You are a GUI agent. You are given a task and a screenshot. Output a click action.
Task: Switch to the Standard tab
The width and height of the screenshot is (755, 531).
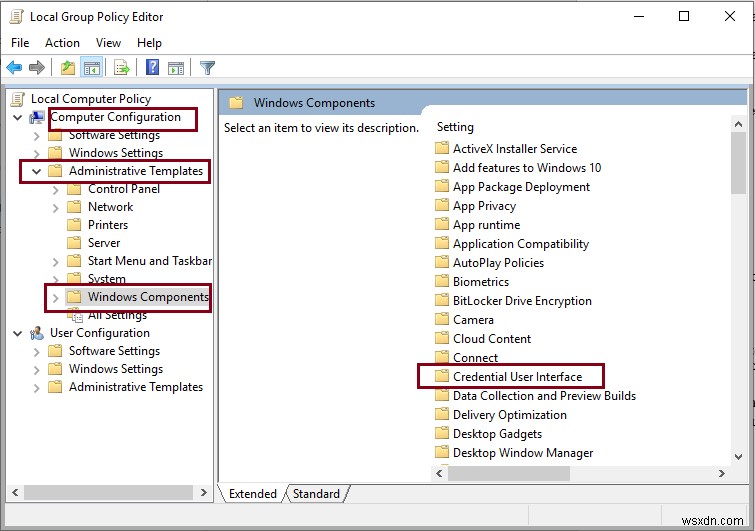click(316, 493)
